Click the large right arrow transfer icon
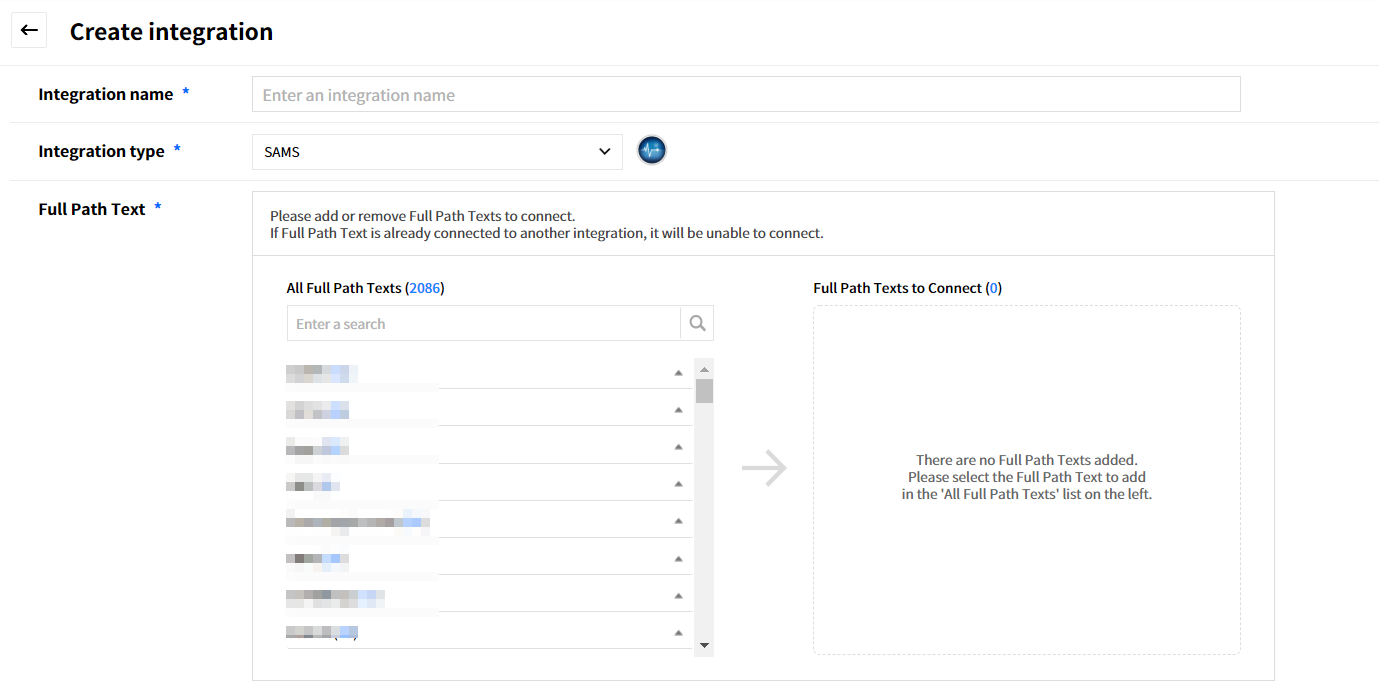 pos(764,468)
